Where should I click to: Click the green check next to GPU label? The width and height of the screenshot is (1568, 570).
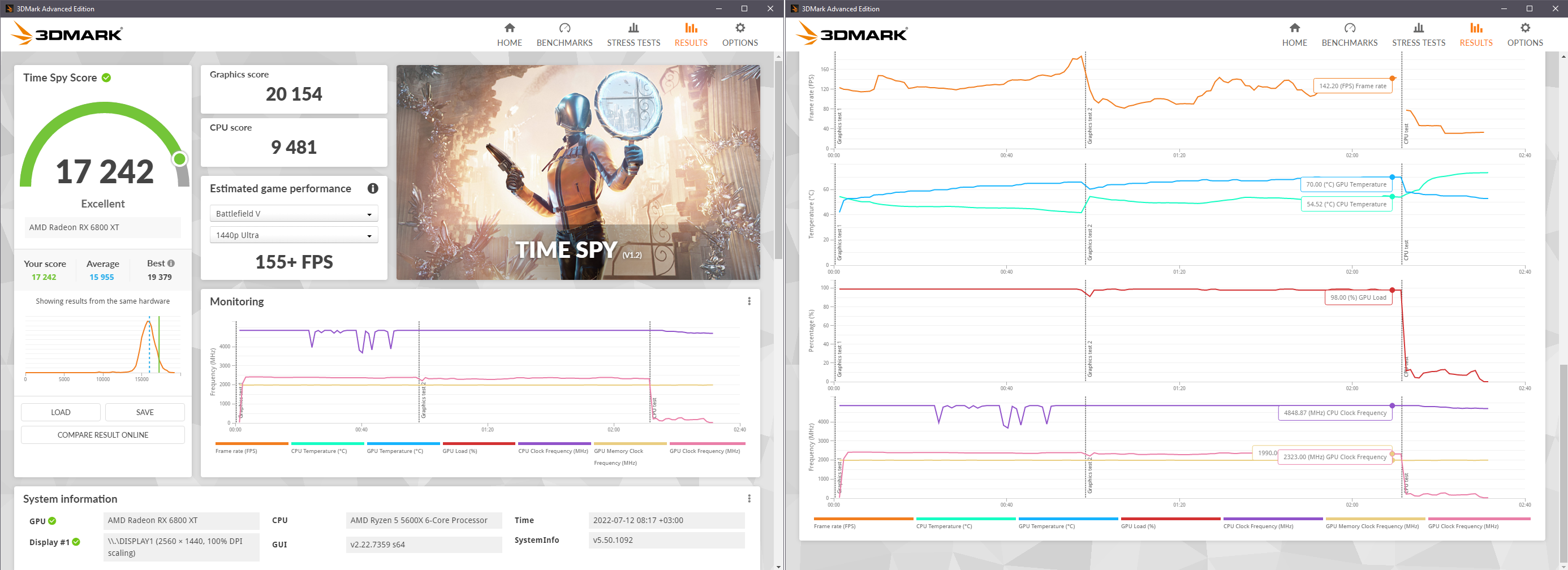[53, 521]
